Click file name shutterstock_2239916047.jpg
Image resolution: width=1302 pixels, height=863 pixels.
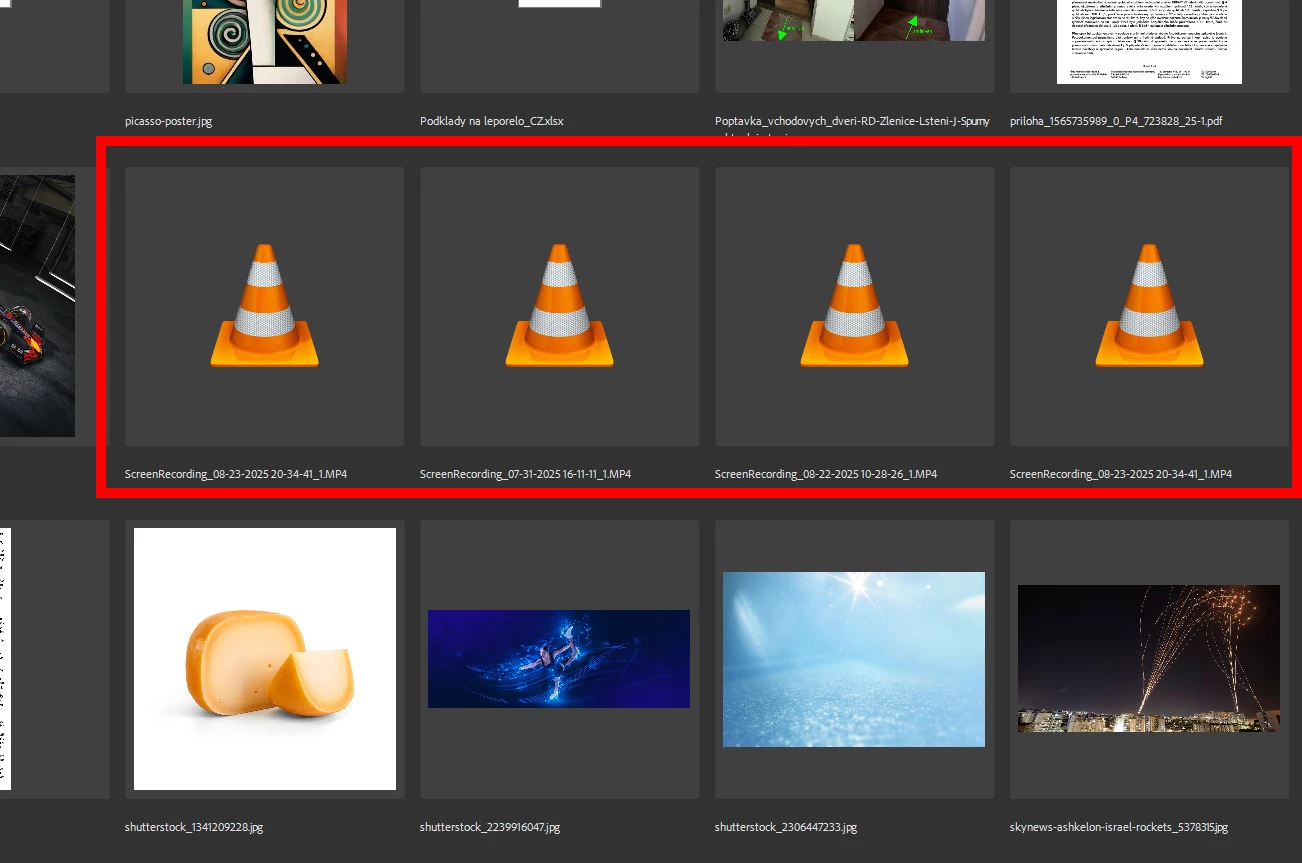click(x=490, y=827)
